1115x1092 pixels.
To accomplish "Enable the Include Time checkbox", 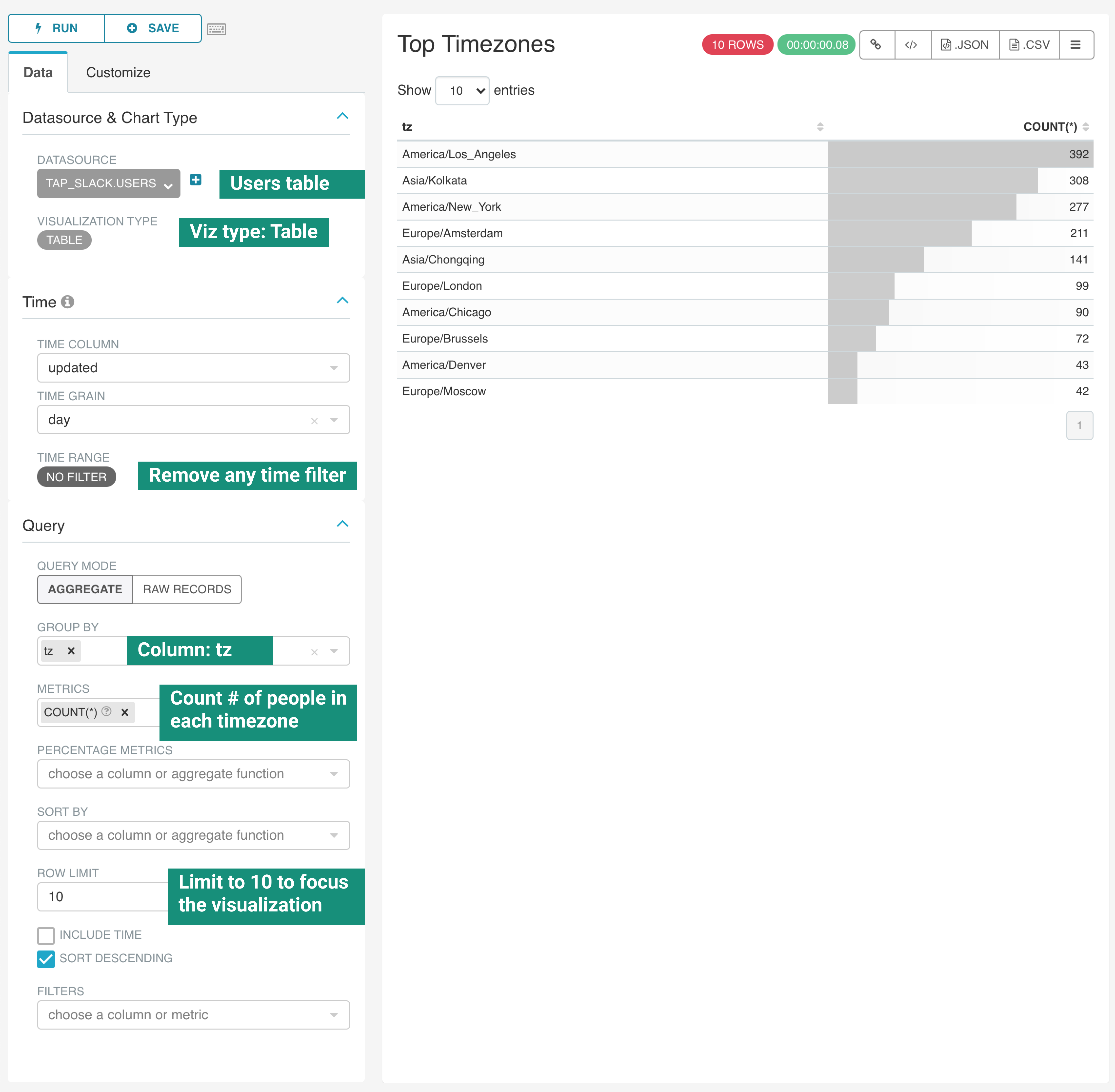I will 46,935.
